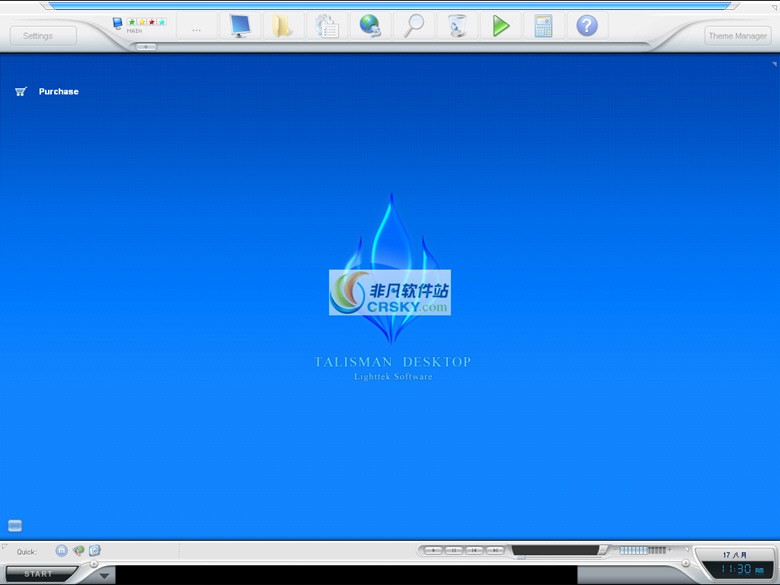Open first Quick launch round icon
The image size is (780, 585).
pyautogui.click(x=61, y=551)
